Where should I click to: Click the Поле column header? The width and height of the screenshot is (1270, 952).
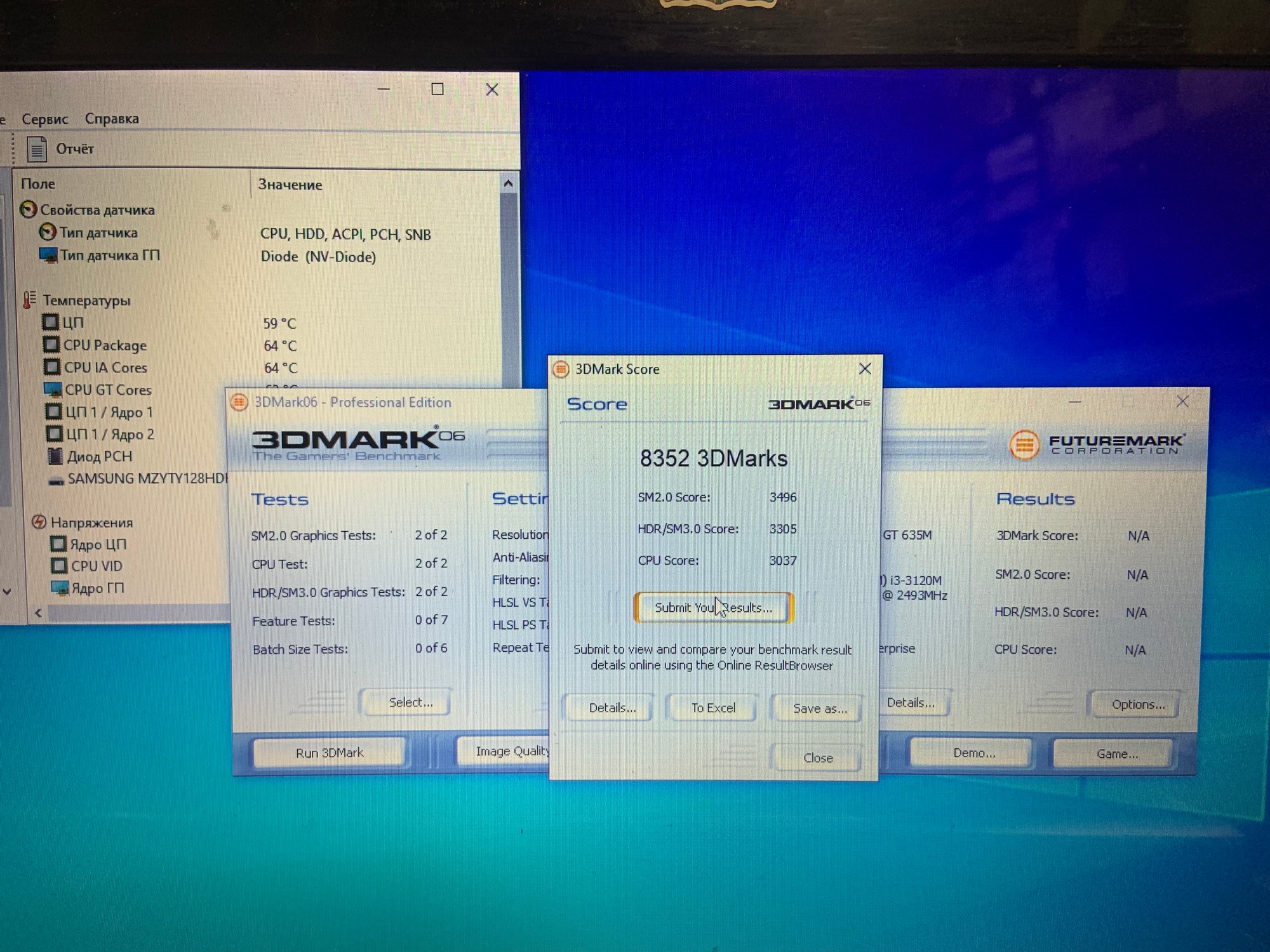(38, 184)
